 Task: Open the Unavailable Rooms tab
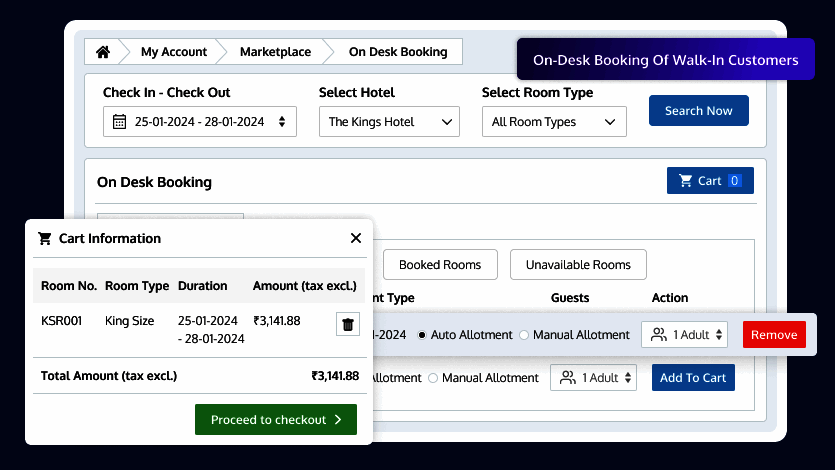click(578, 265)
